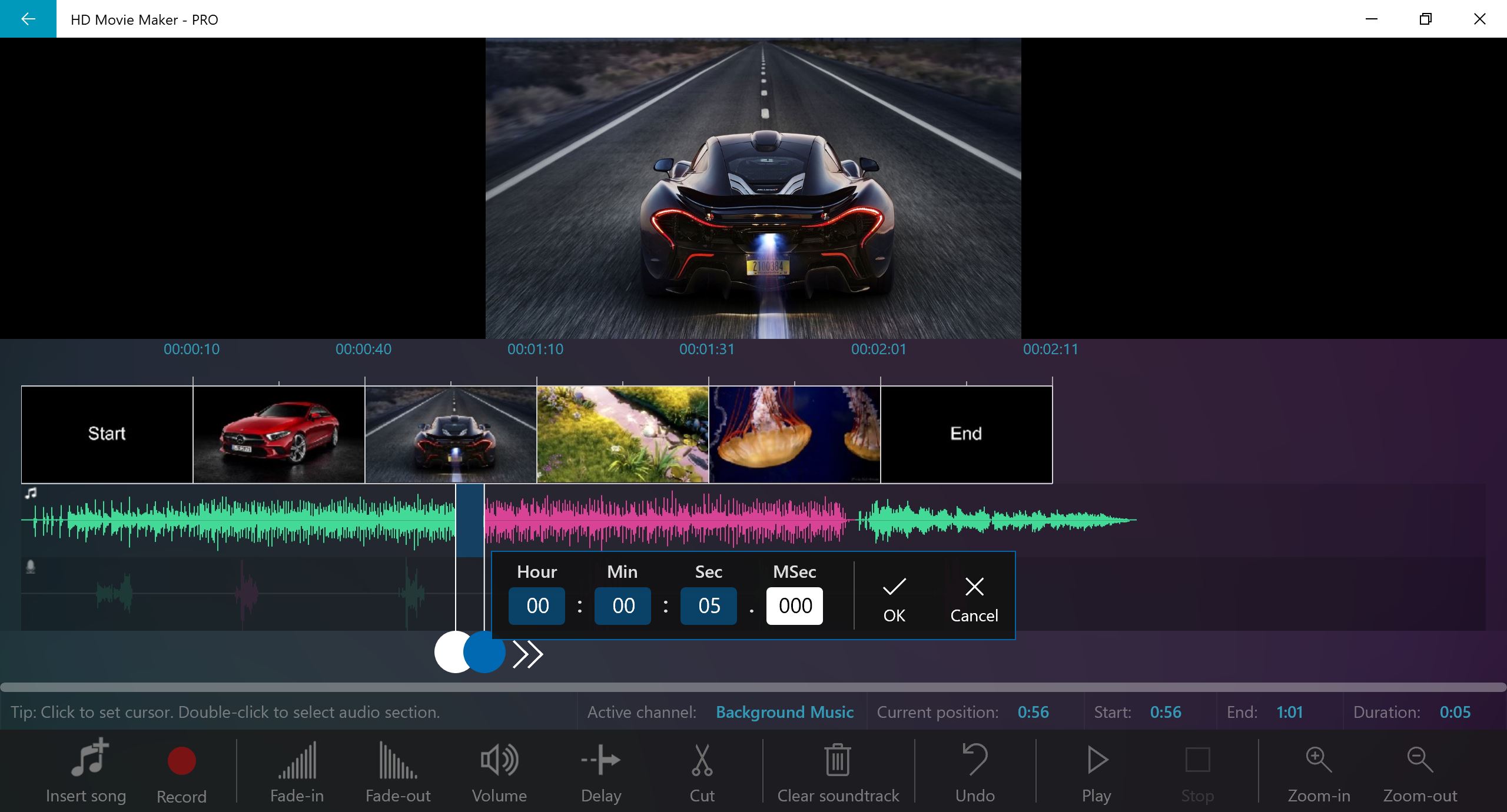Select the McLaren road clip thumbnail
The height and width of the screenshot is (812, 1507).
pos(451,434)
